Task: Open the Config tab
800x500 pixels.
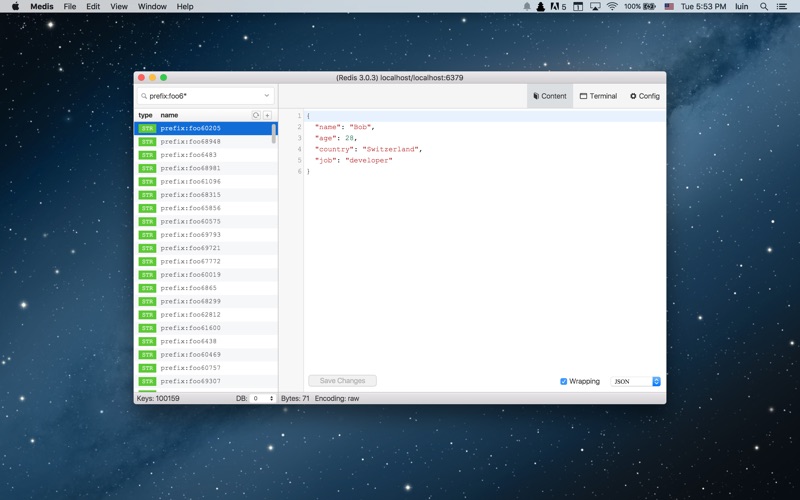Action: coord(644,96)
